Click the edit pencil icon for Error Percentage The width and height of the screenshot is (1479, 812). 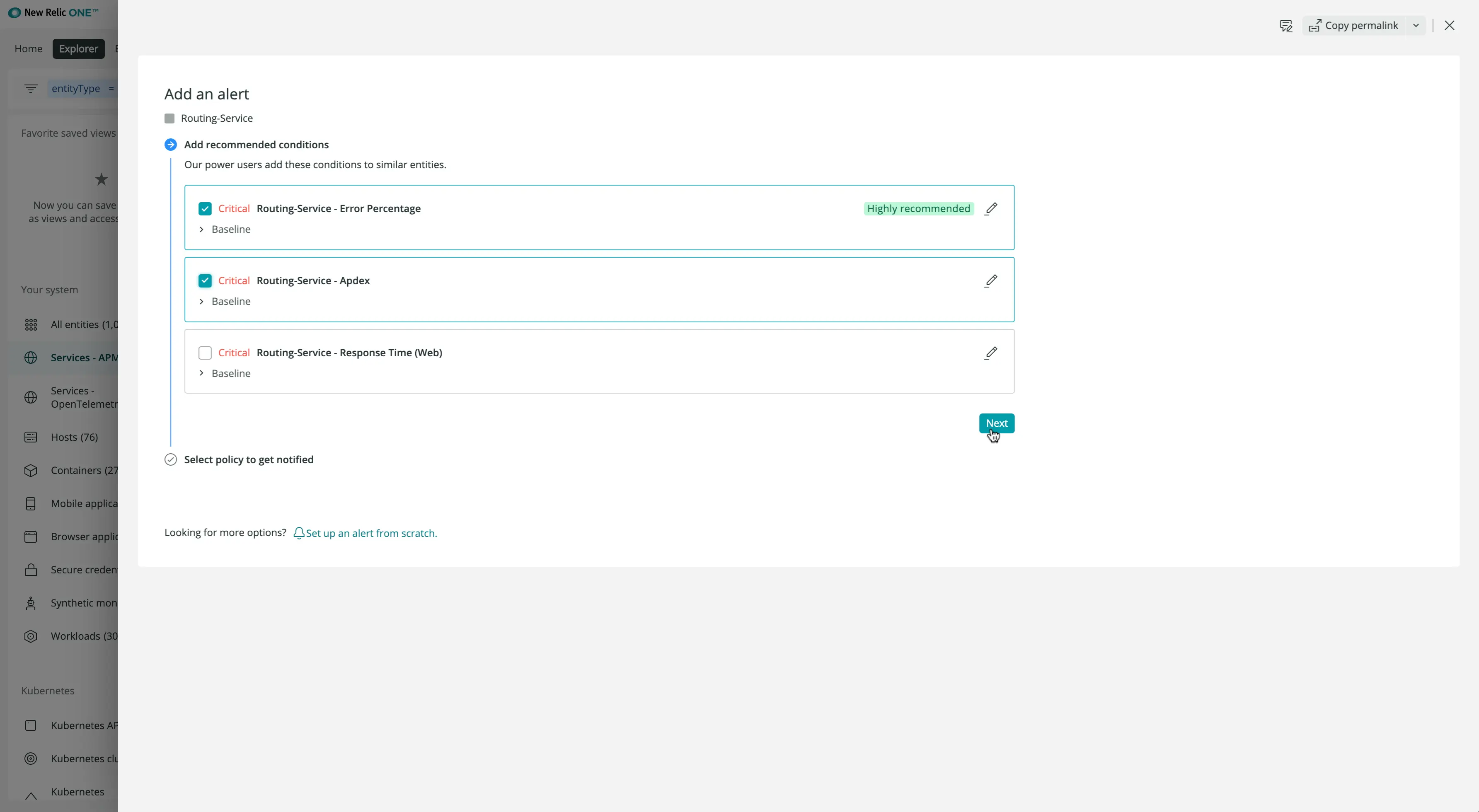click(991, 208)
